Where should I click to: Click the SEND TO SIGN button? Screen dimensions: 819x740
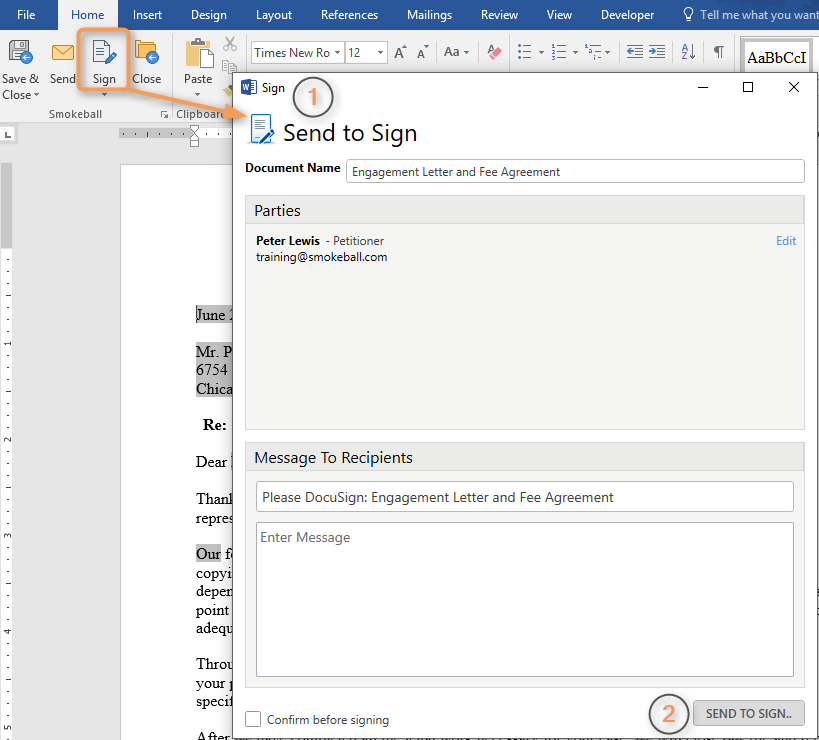click(748, 713)
